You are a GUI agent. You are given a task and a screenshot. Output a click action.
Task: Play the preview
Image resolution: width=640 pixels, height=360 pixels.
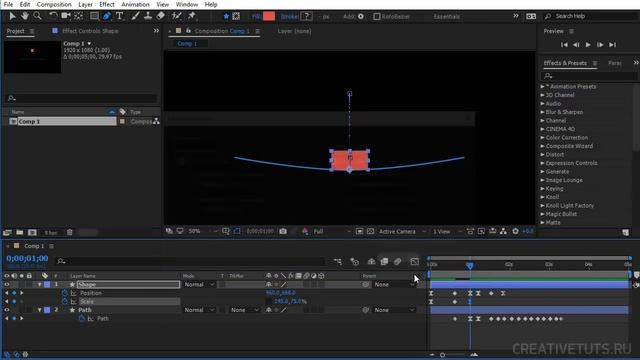click(x=588, y=45)
